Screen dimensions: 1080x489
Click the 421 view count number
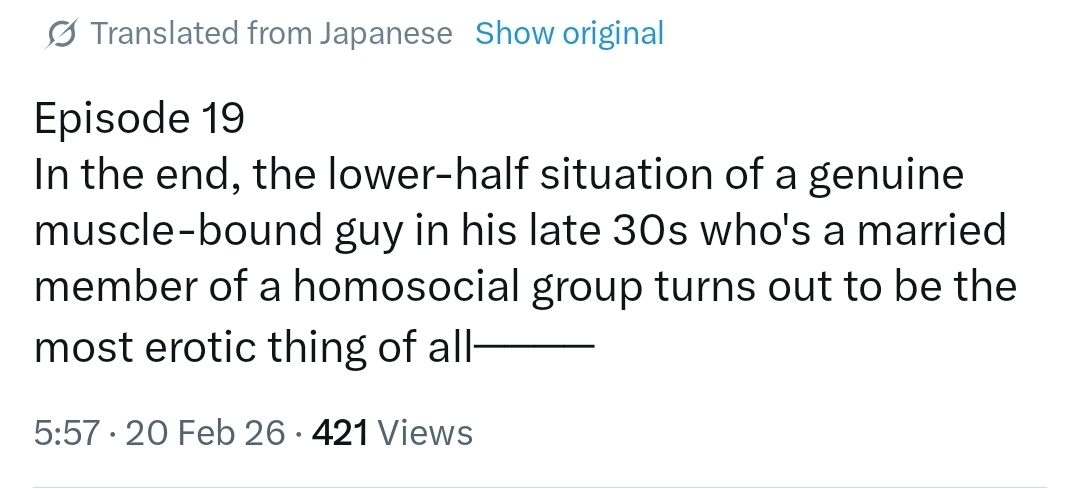[341, 433]
